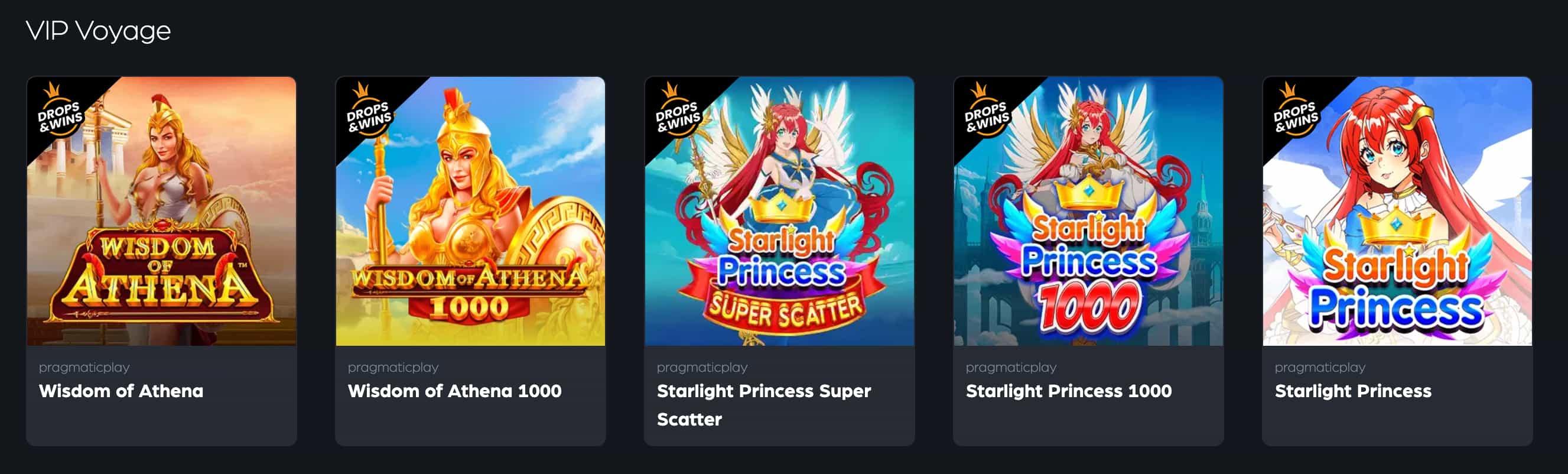Launch the Starlight Princess 1000 thumbnail
Screen dimensions: 1568x474
[x=1088, y=211]
